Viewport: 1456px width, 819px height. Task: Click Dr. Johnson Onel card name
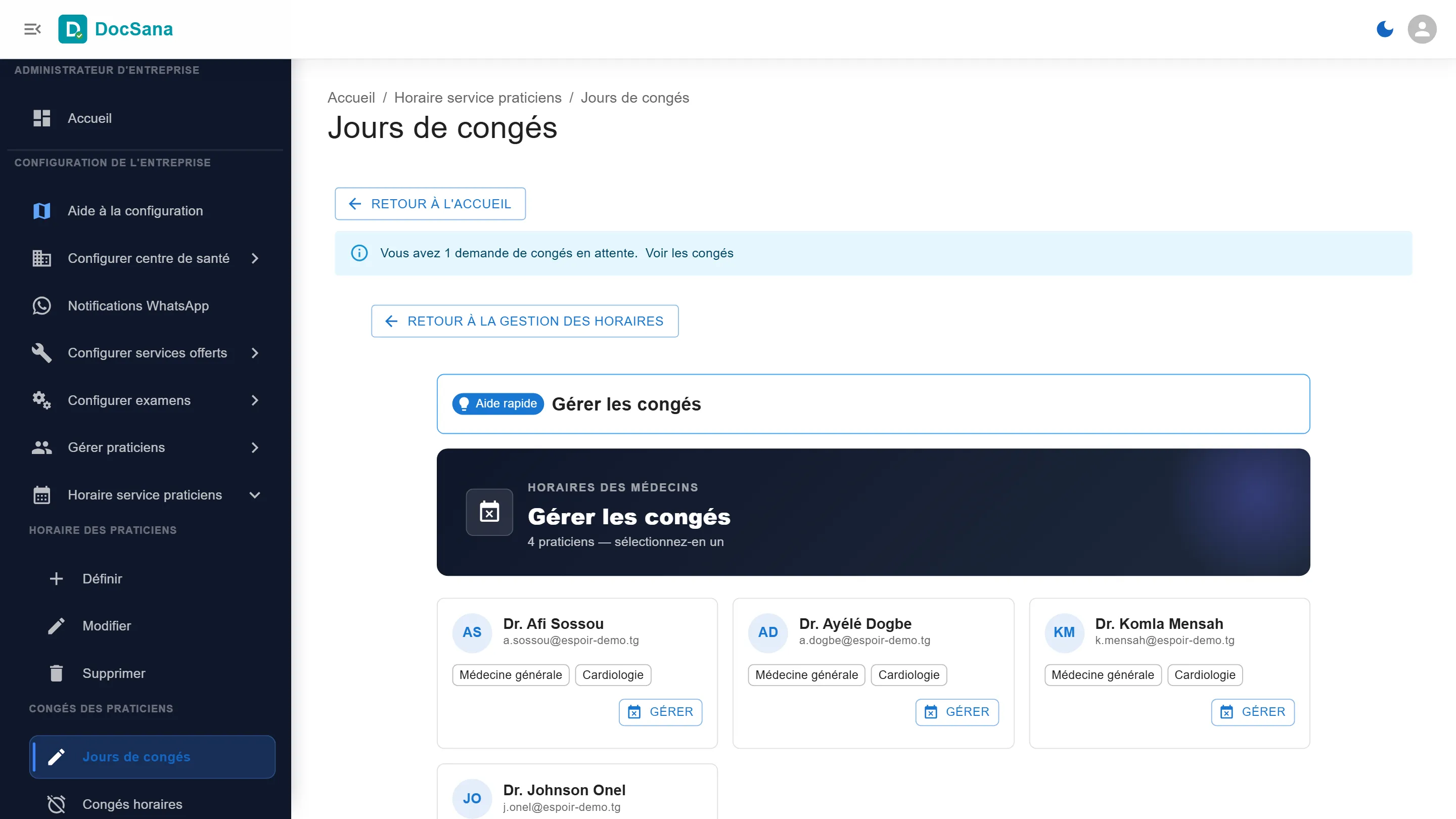(x=564, y=790)
